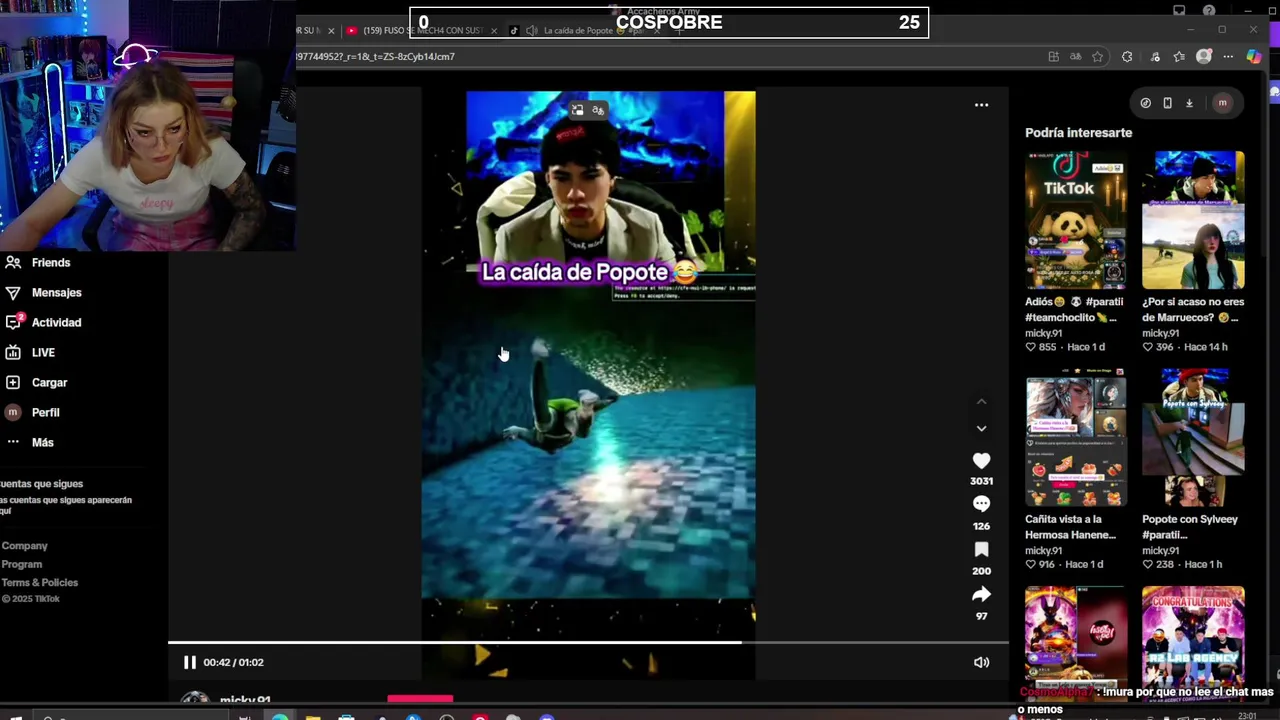Screen dimensions: 1280x720
Task: Open the Program footer link
Action: [x=22, y=564]
